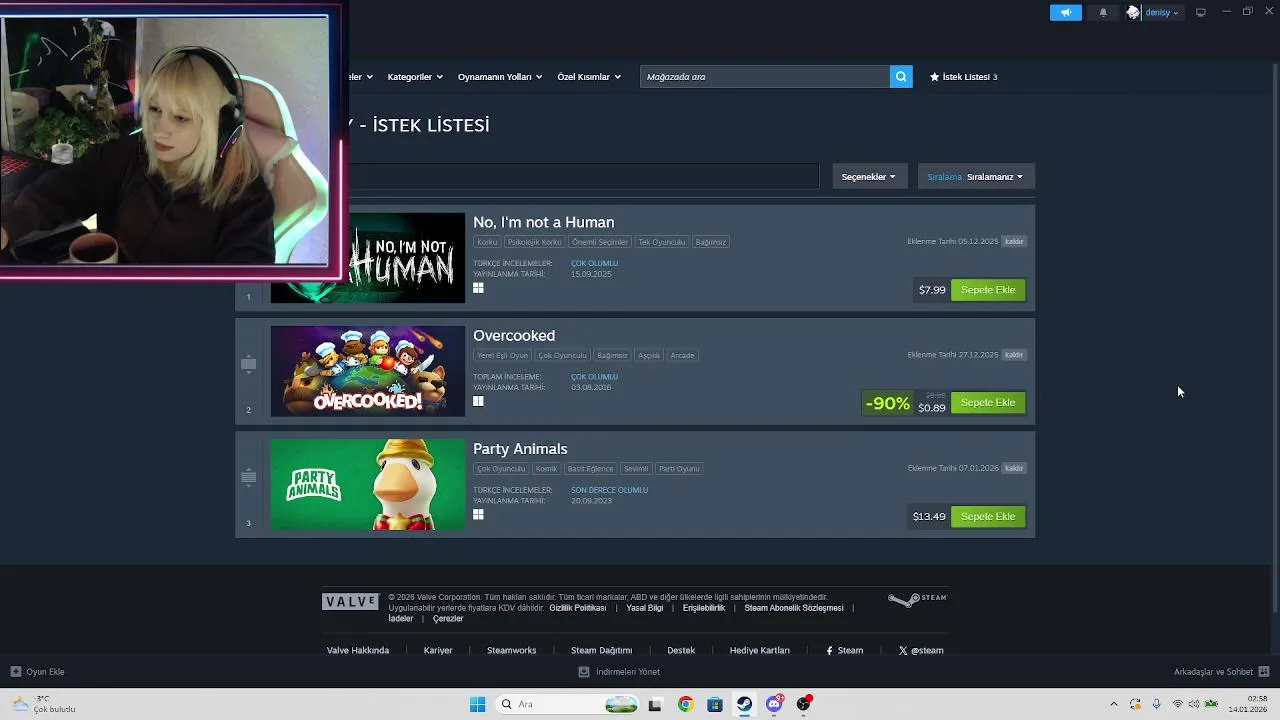This screenshot has height=720, width=1280.
Task: Open Party Animals game title
Action: (520, 449)
